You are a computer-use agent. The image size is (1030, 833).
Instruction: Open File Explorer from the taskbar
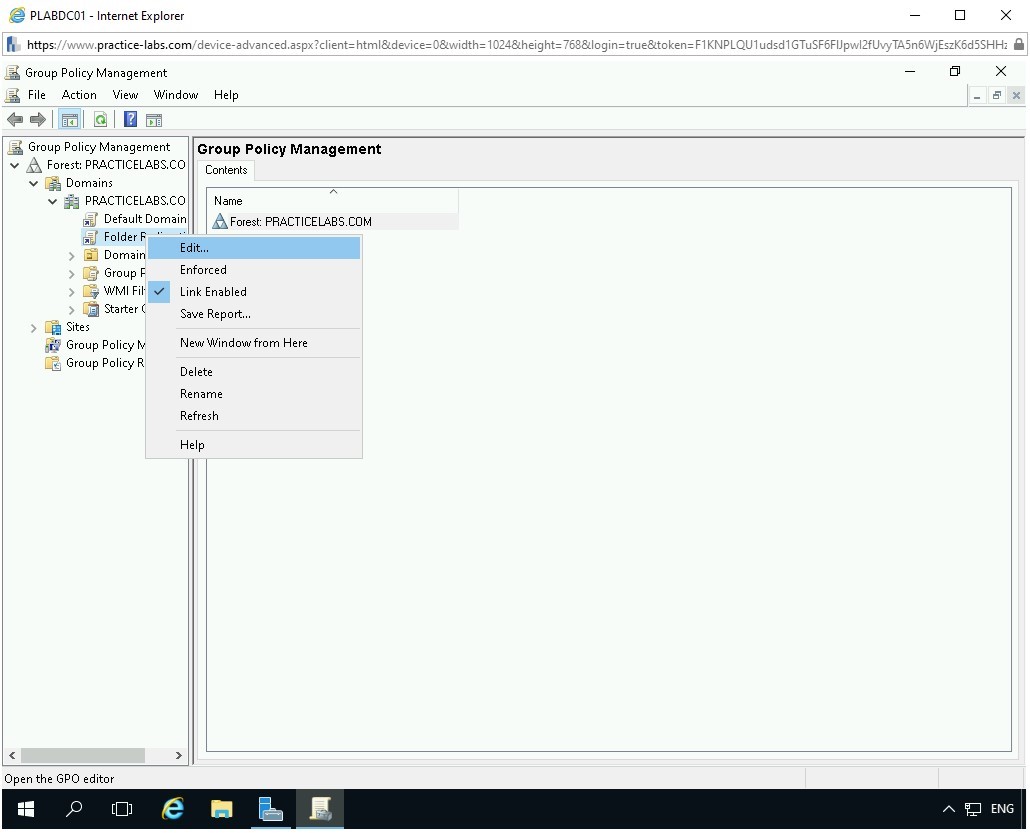(x=221, y=809)
